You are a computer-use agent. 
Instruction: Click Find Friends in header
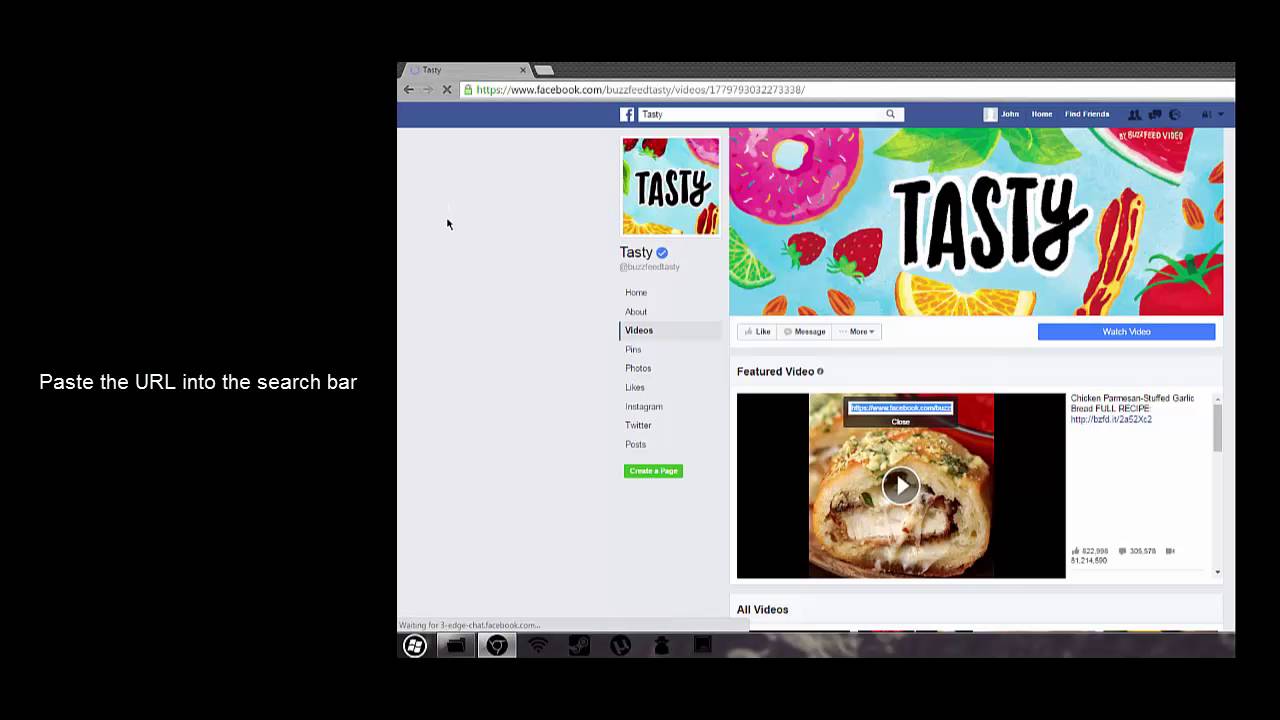click(1087, 114)
